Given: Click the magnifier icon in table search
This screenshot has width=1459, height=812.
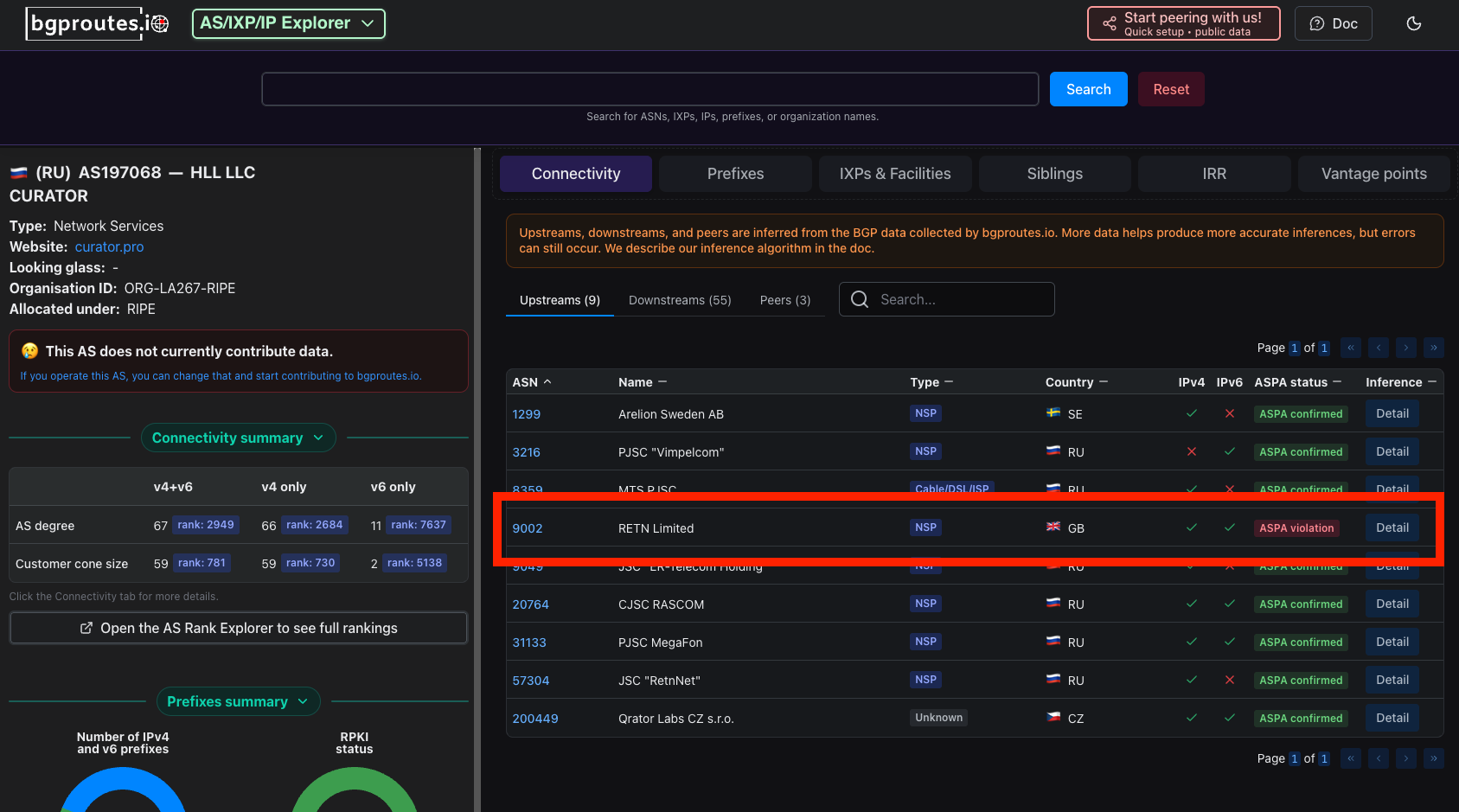Looking at the screenshot, I should [x=860, y=299].
